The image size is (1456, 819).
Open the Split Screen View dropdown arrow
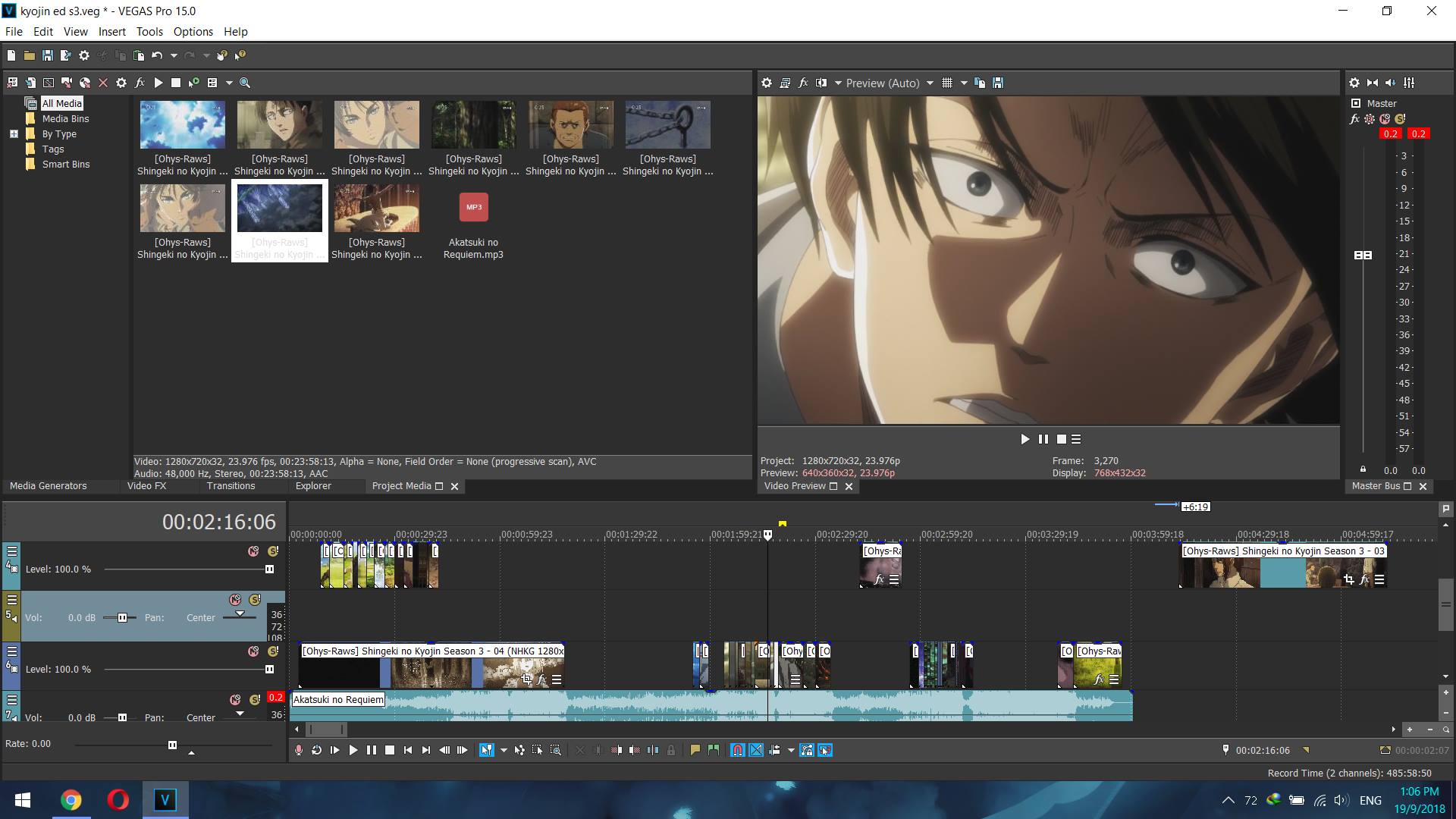click(x=838, y=83)
